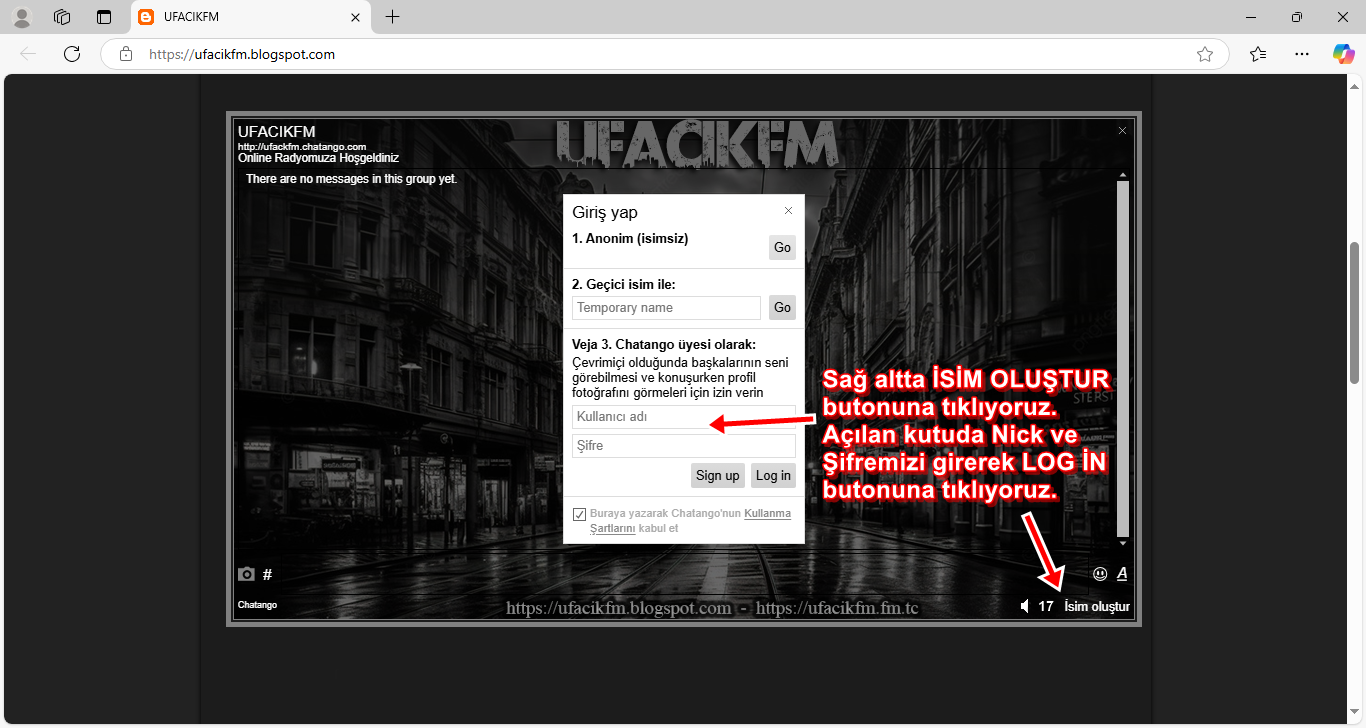View site information via the lock icon
Viewport: 1366px width, 728px height.
[x=126, y=54]
